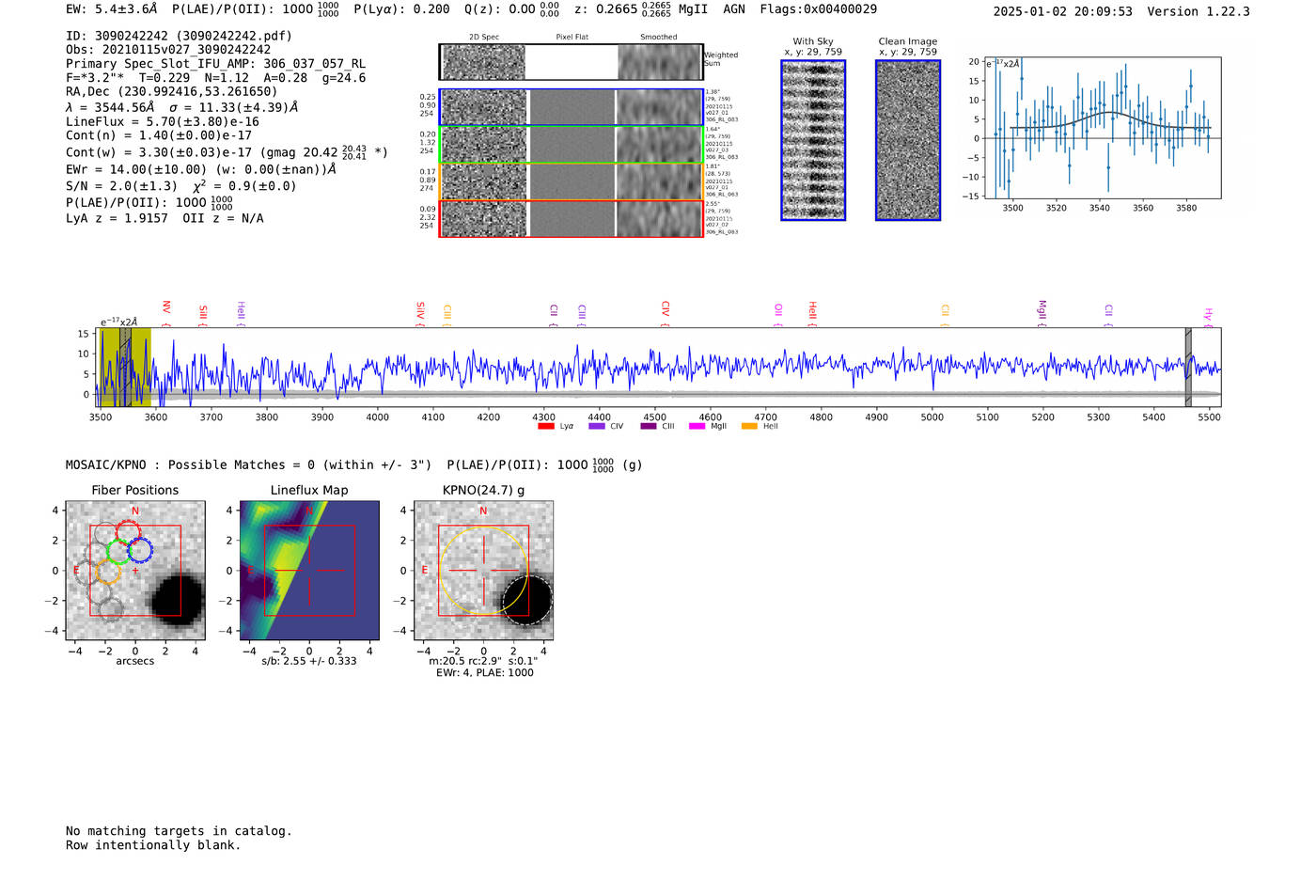
Task: Click the red Lyα legend swatch
Action: (545, 427)
